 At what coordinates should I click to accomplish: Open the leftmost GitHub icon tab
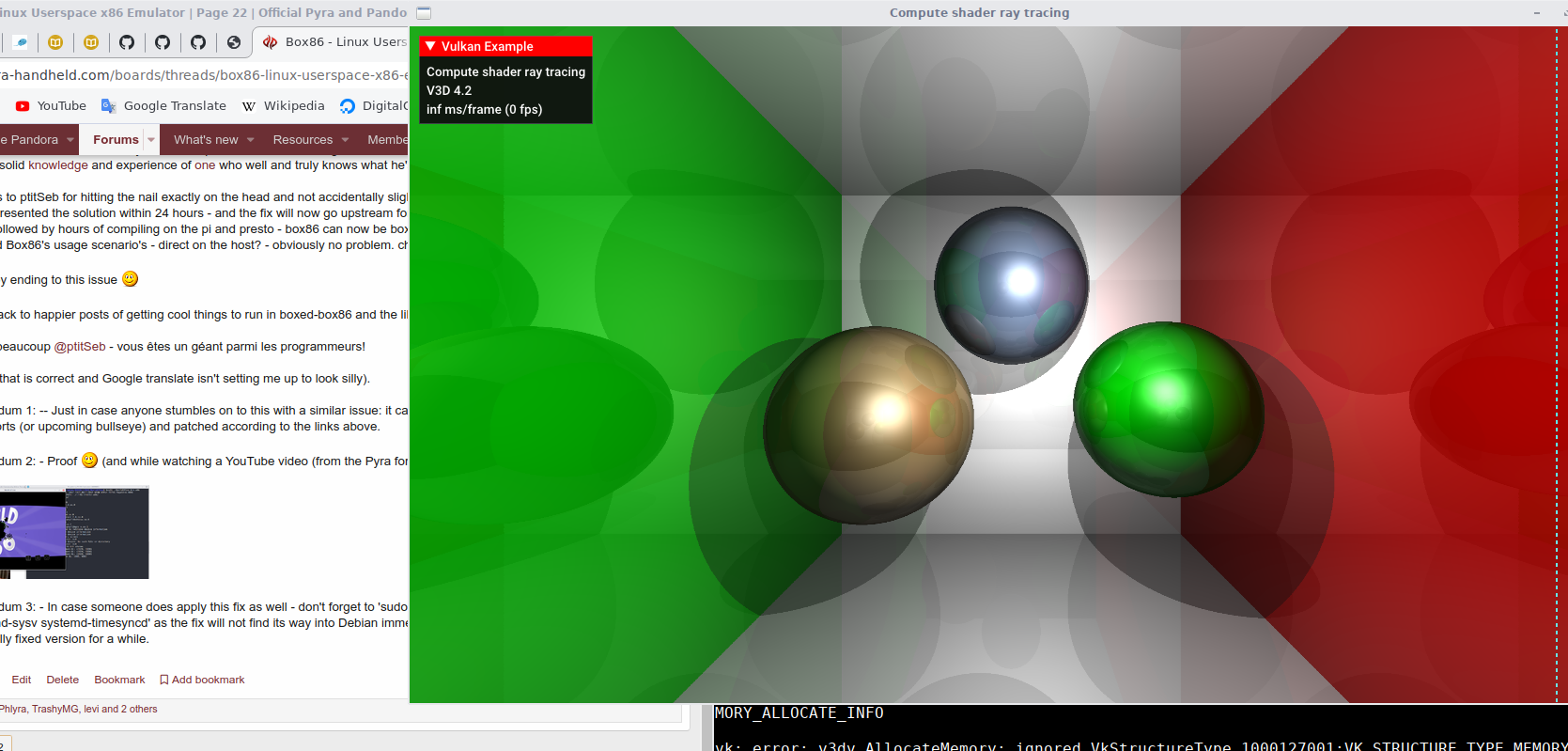127,42
